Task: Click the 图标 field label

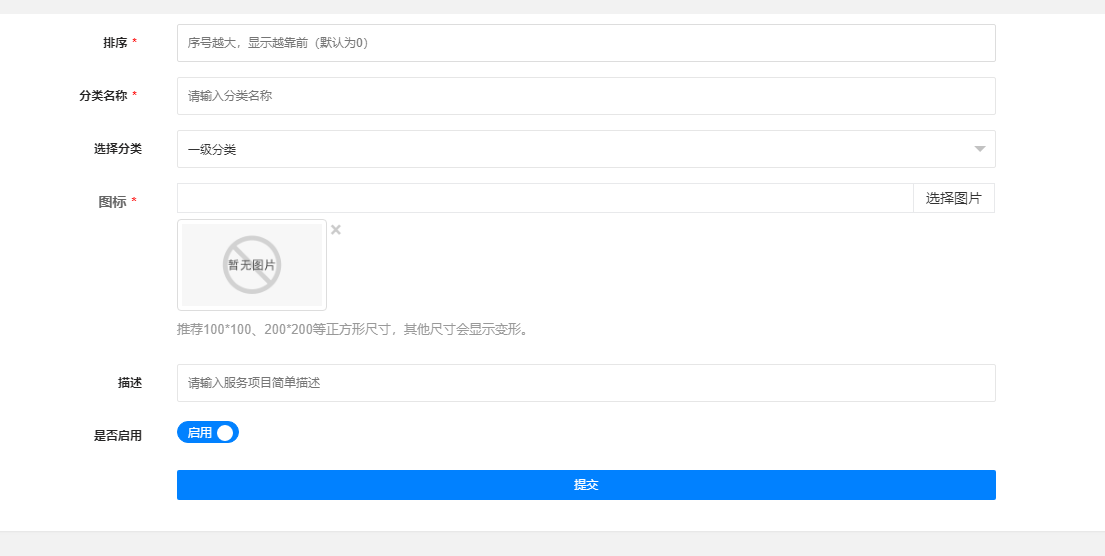Action: [112, 202]
